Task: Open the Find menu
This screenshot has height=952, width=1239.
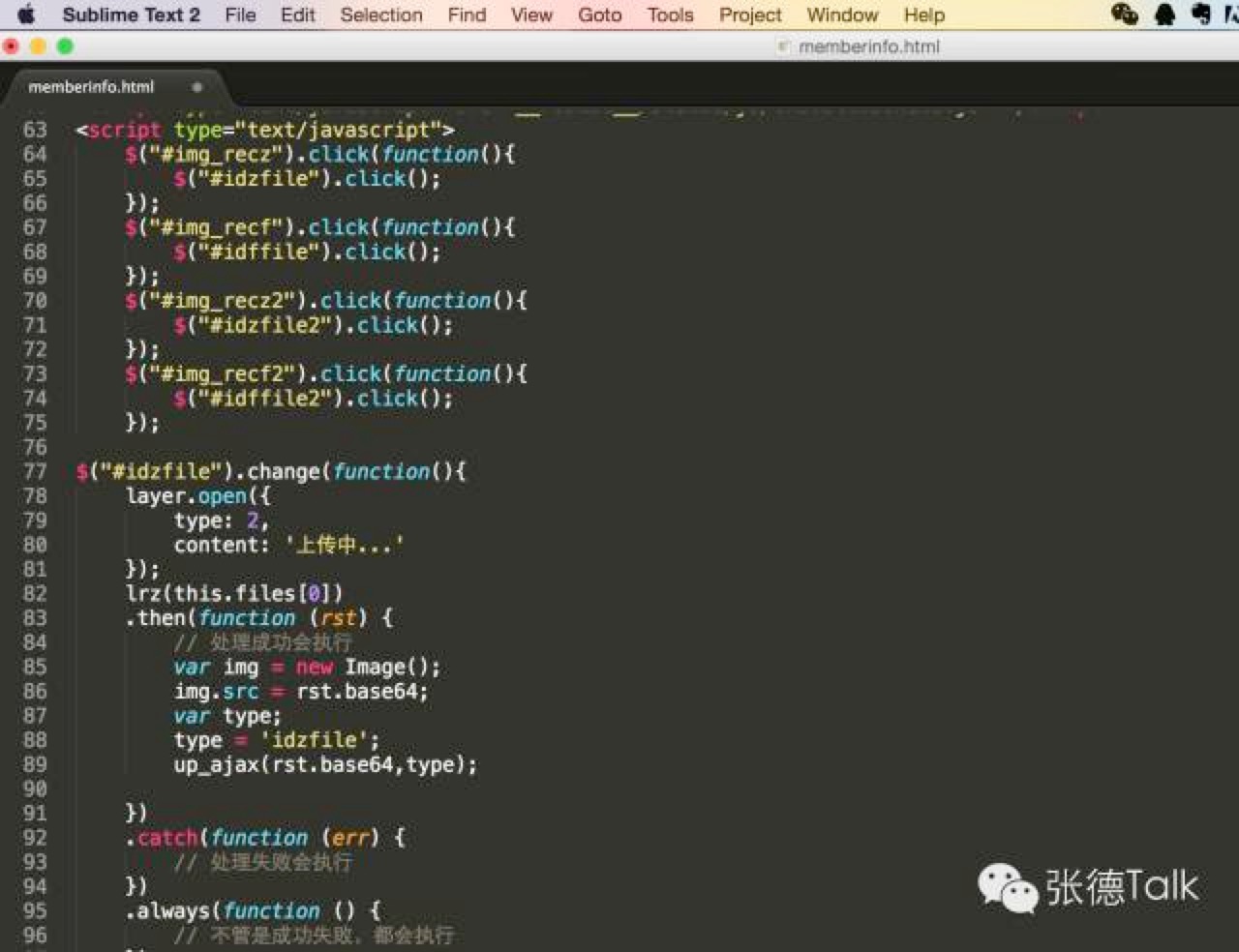Action: pos(466,15)
